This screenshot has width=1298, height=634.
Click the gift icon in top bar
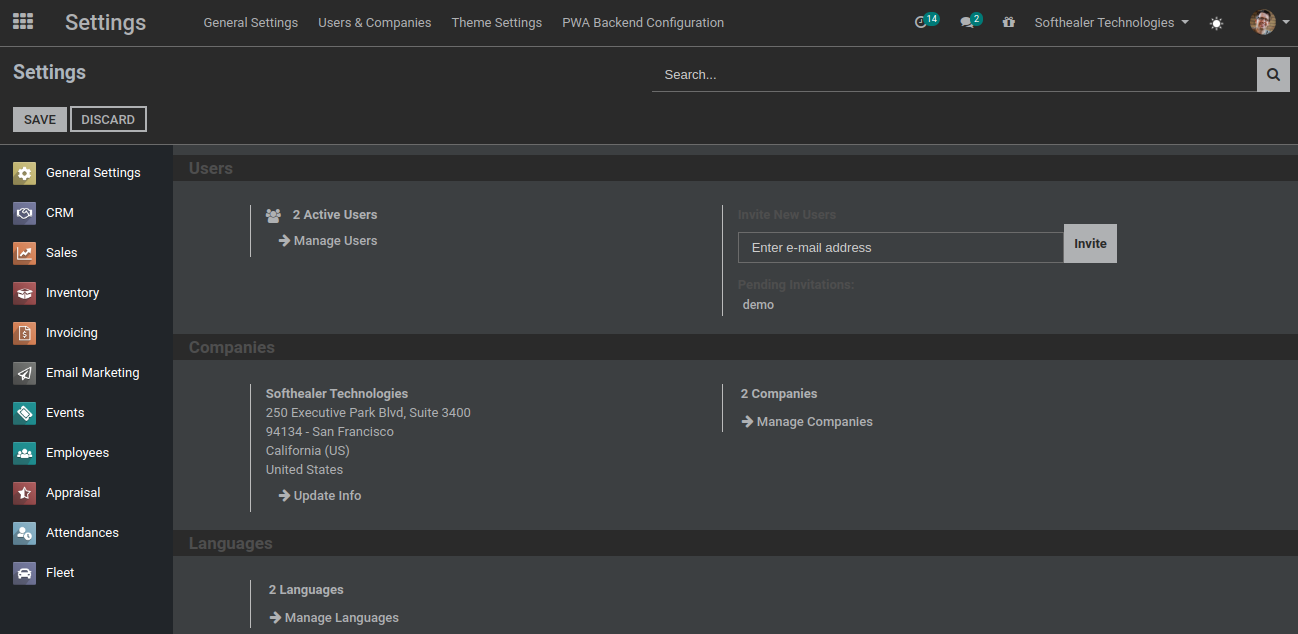tap(1009, 22)
